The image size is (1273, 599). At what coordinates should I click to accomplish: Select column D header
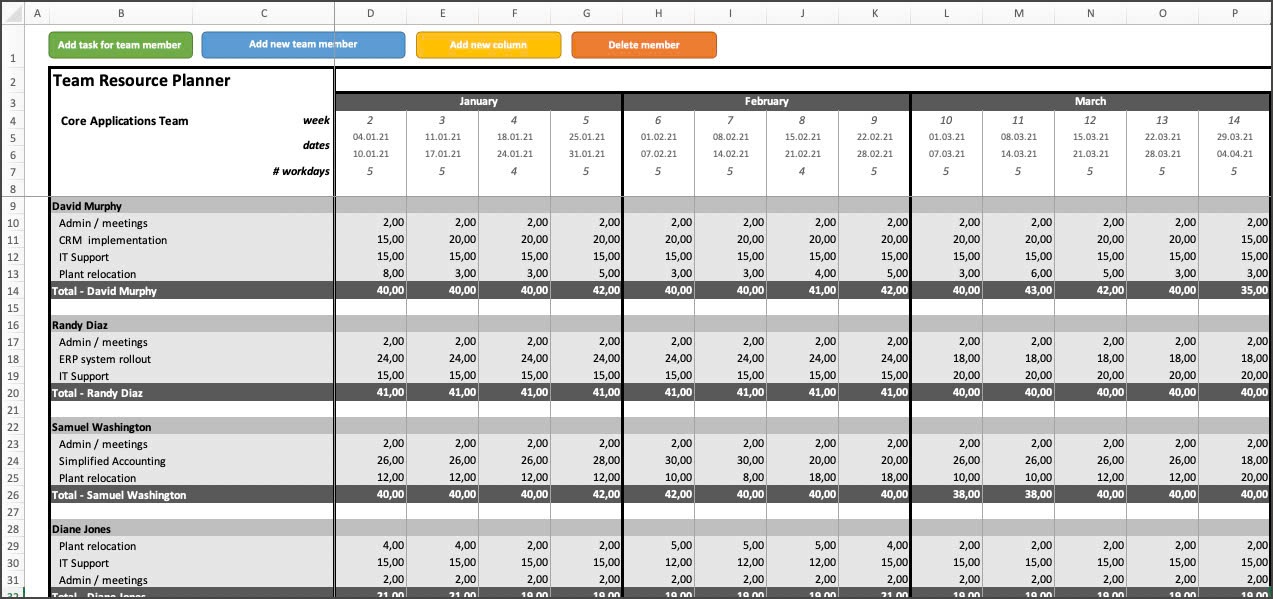tap(370, 13)
